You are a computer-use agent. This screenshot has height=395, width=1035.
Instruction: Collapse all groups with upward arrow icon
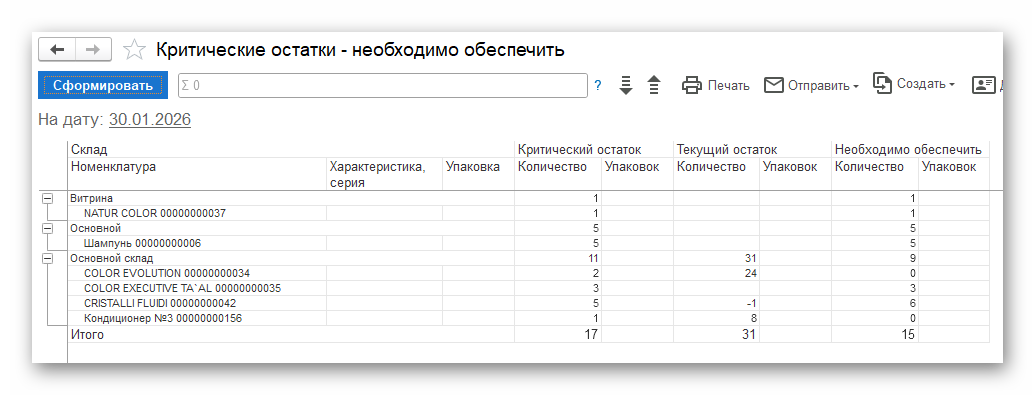654,85
